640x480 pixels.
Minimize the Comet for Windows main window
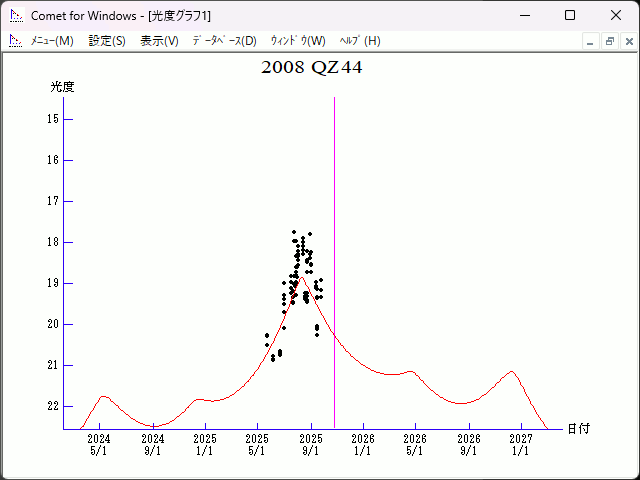tap(524, 15)
